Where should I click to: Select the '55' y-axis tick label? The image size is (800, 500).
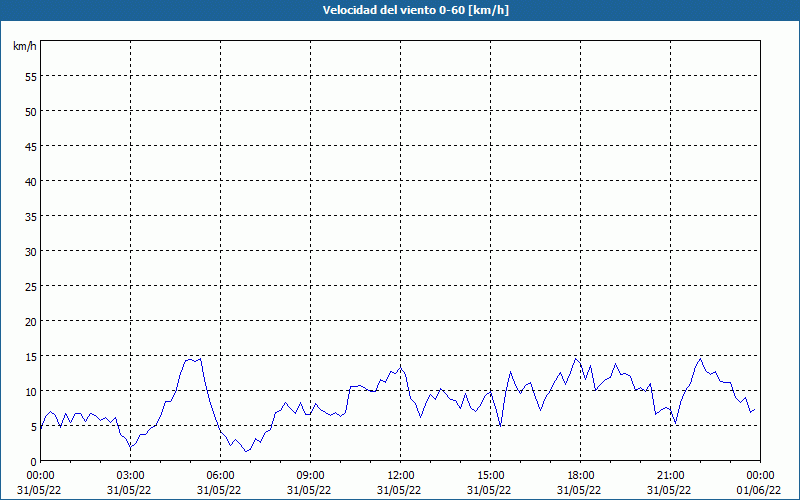click(31, 77)
